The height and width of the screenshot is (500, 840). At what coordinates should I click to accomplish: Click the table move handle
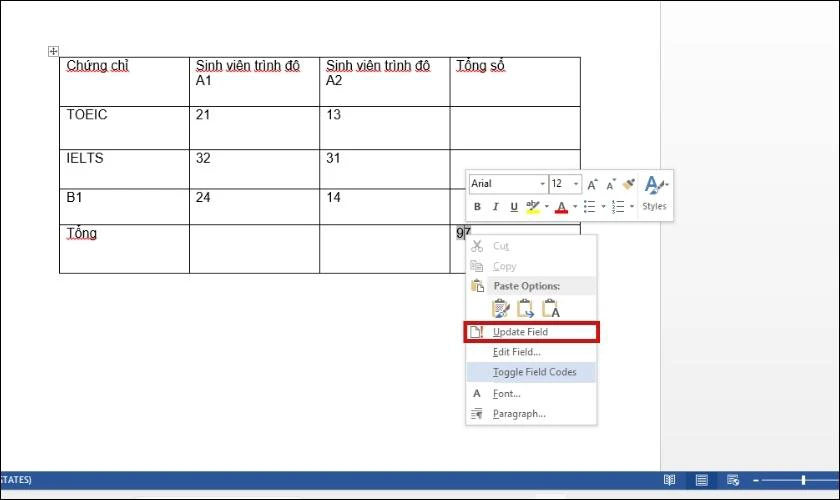54,51
